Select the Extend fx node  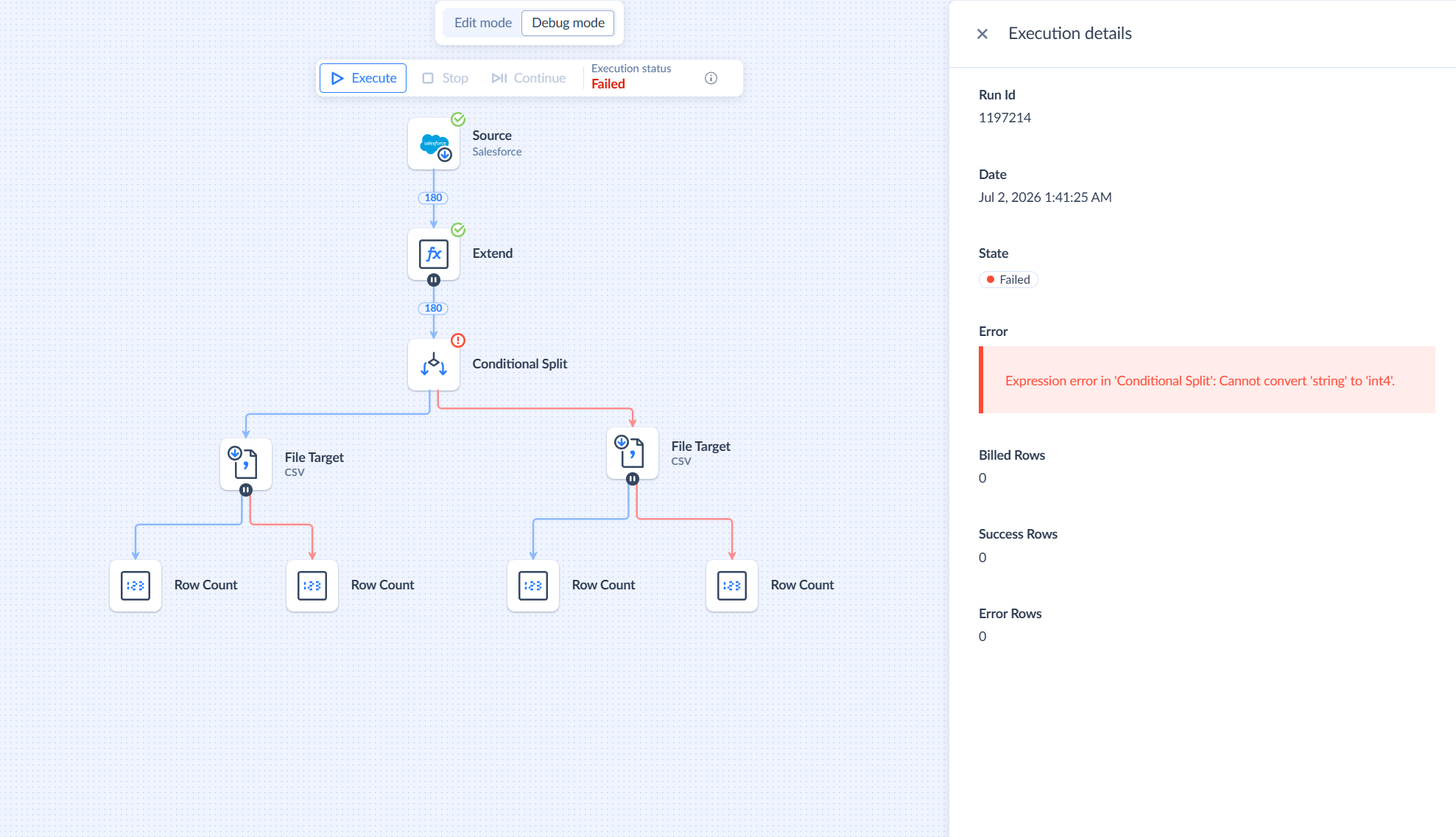tap(434, 254)
